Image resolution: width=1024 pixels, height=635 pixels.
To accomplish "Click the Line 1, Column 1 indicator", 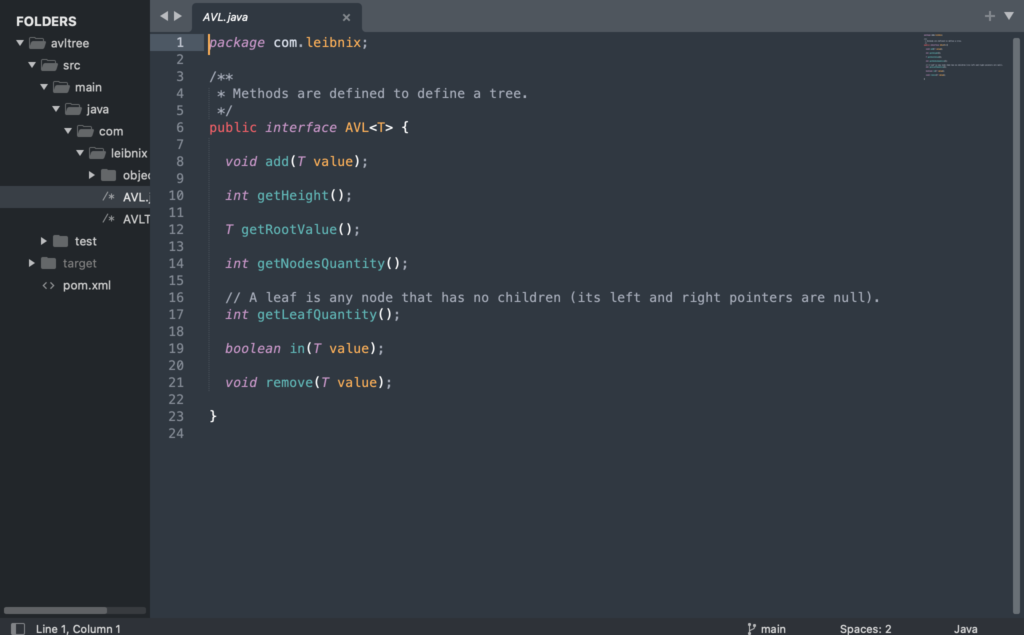I will 78,628.
